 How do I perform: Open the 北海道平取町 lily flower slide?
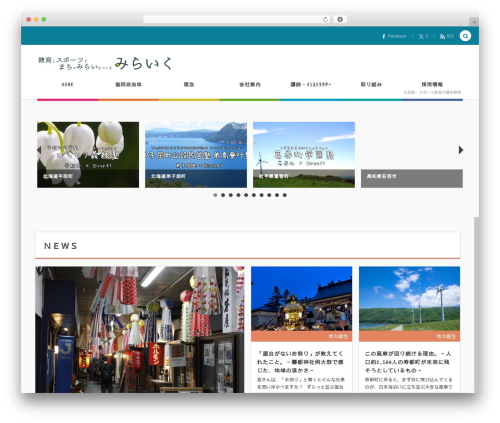coord(88,155)
